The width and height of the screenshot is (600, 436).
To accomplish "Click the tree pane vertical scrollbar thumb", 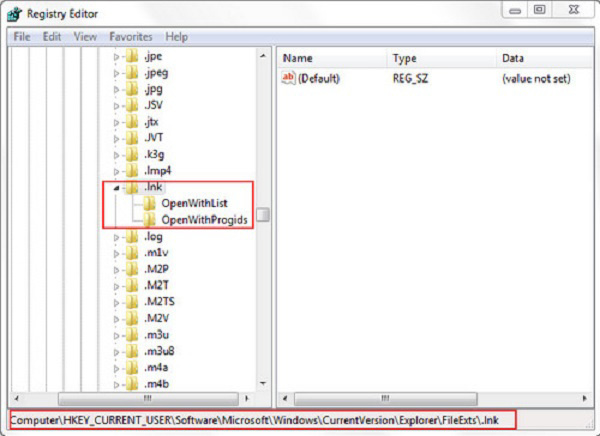I will point(263,215).
